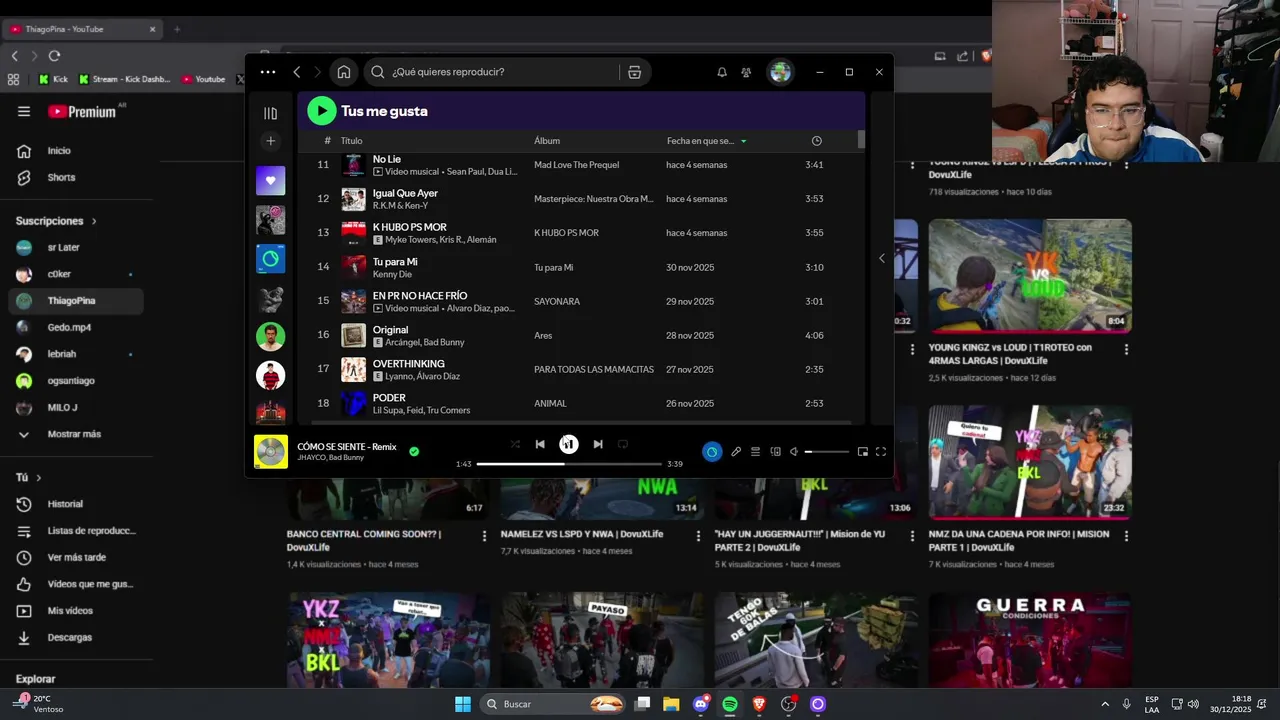Click the blue DJ circle icon in player bar
The image size is (1280, 720).
pos(711,452)
